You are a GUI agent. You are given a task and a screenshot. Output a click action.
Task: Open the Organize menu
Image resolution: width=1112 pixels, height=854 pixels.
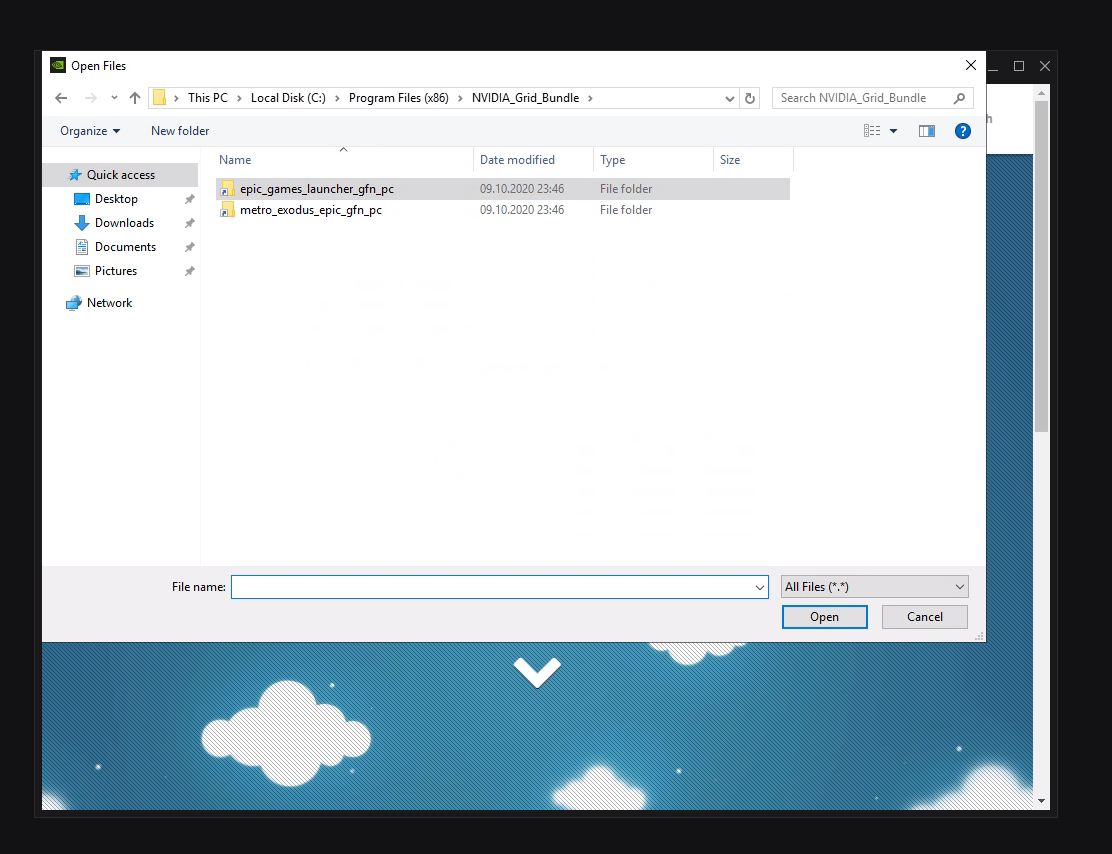(x=89, y=131)
